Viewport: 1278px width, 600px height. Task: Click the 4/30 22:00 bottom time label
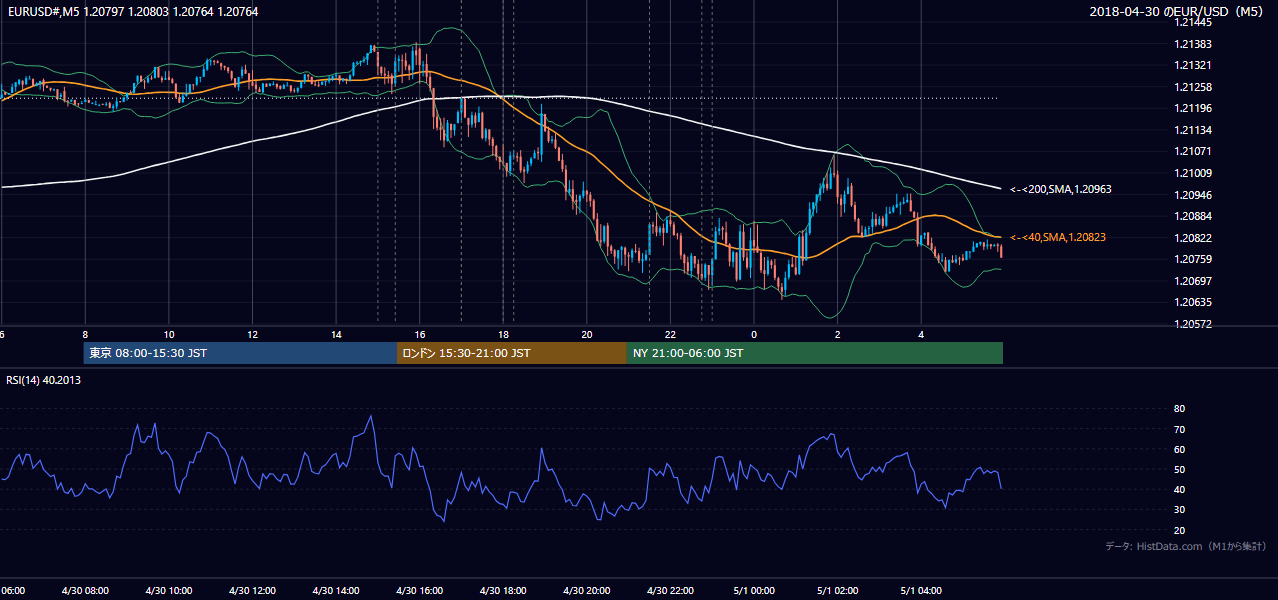click(x=671, y=590)
